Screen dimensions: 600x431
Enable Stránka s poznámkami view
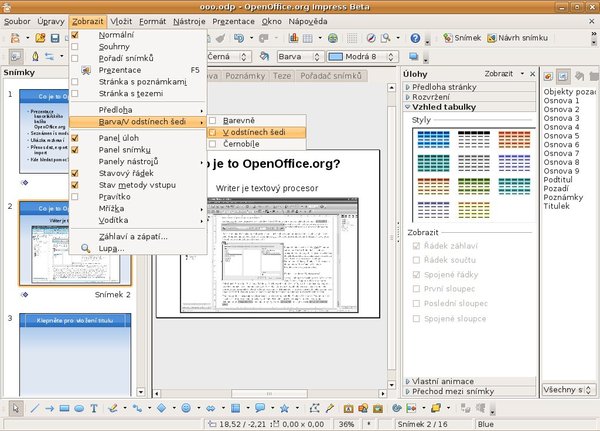coord(75,82)
